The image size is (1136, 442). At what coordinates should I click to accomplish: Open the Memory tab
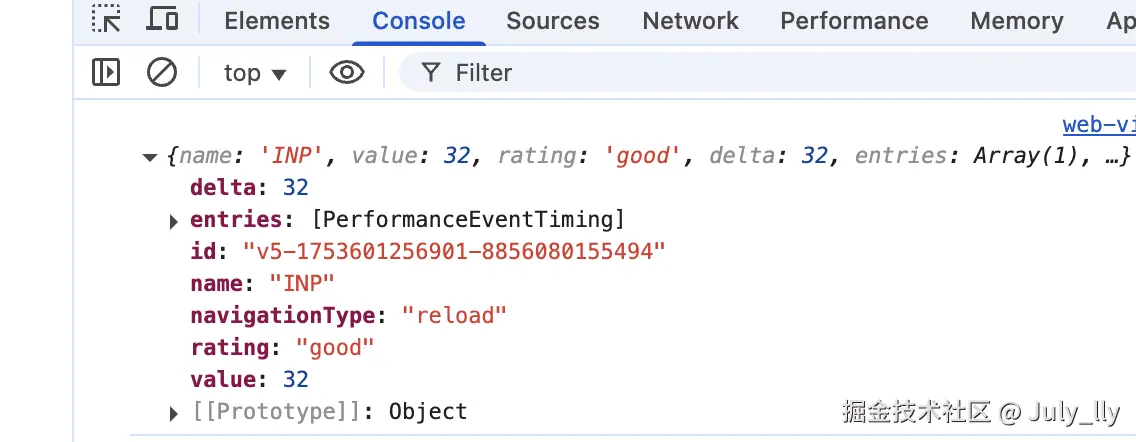pyautogui.click(x=1017, y=21)
